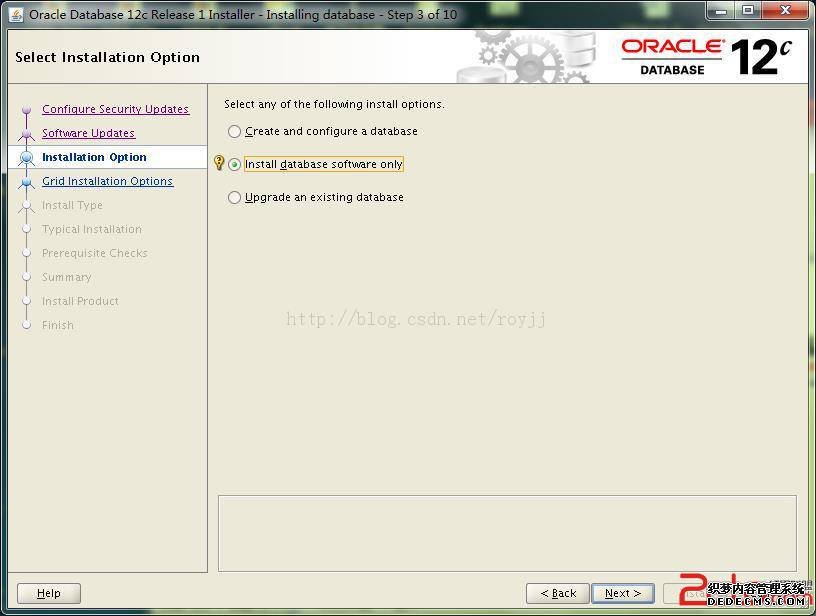Select Install database software only option

tap(235, 165)
